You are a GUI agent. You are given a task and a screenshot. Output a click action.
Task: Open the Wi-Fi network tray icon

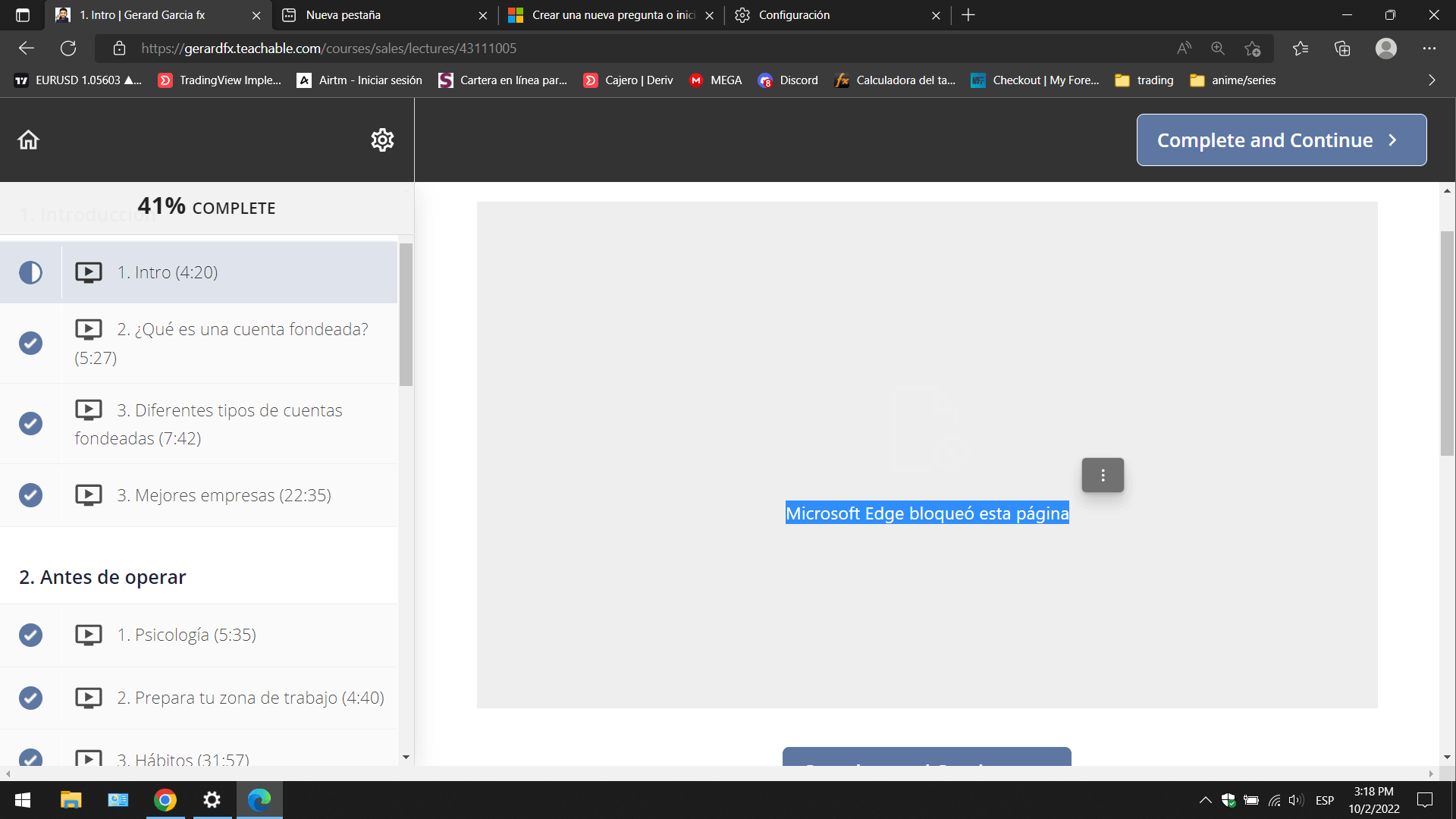[1274, 800]
